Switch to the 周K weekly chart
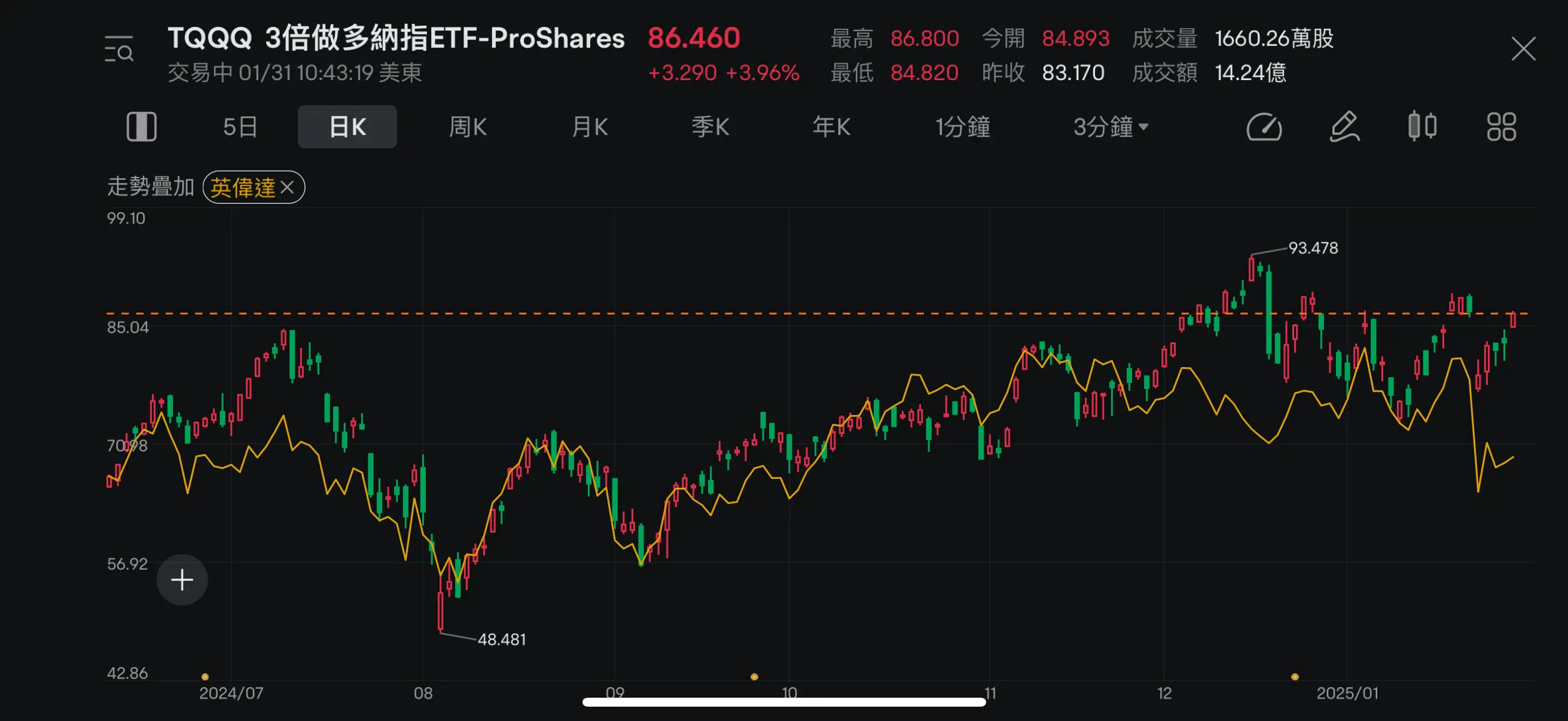Viewport: 1568px width, 721px height. (468, 127)
